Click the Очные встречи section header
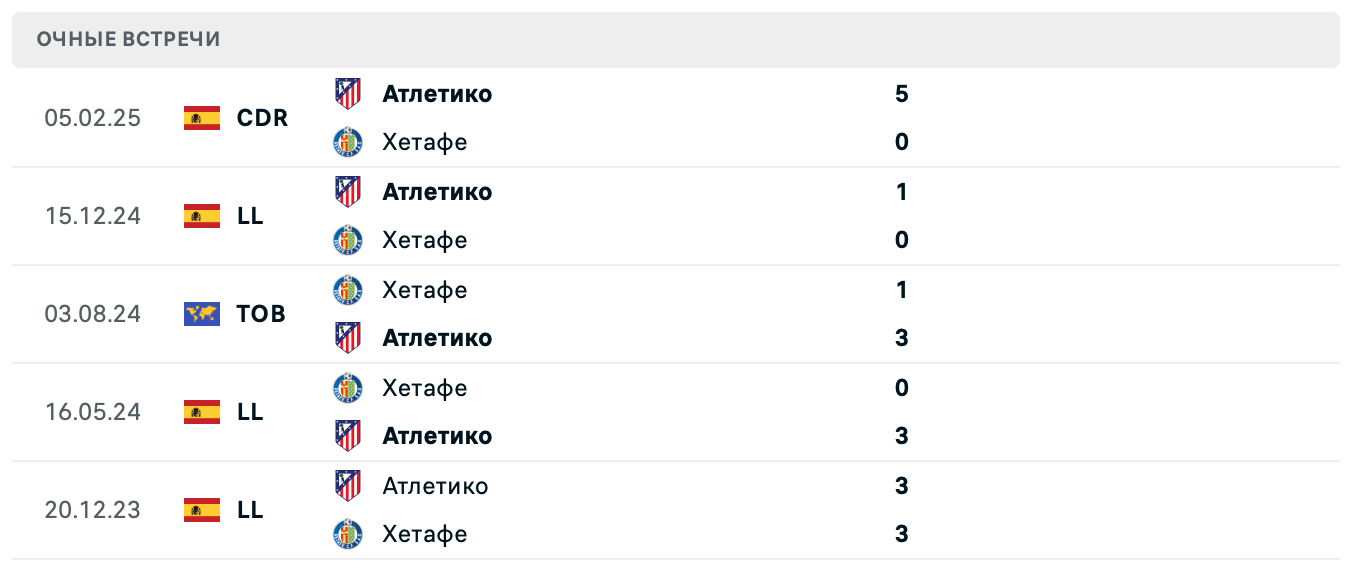The width and height of the screenshot is (1354, 572). click(x=129, y=39)
